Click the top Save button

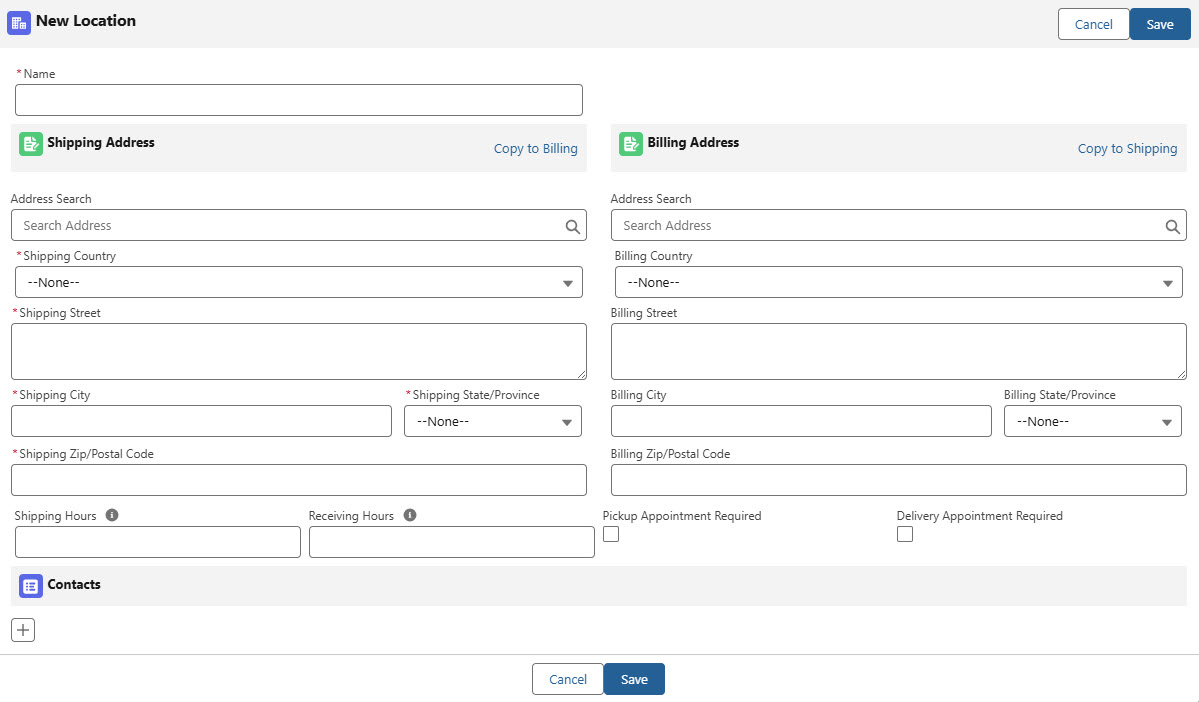tap(1160, 24)
